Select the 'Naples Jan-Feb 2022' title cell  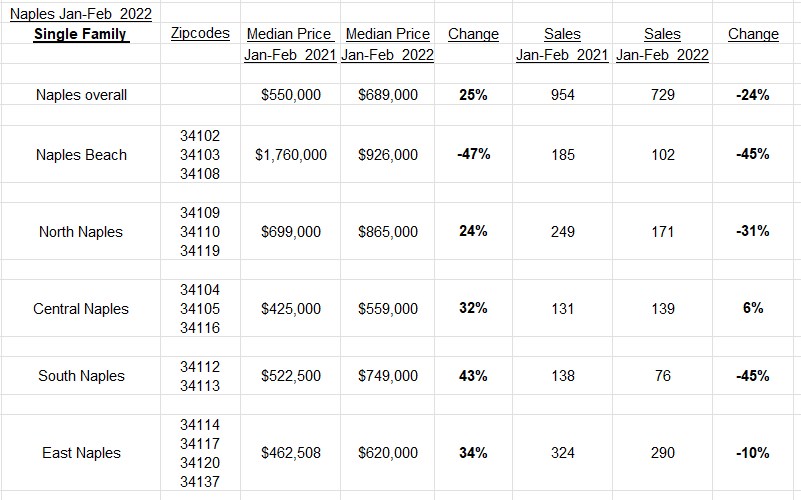(x=81, y=14)
